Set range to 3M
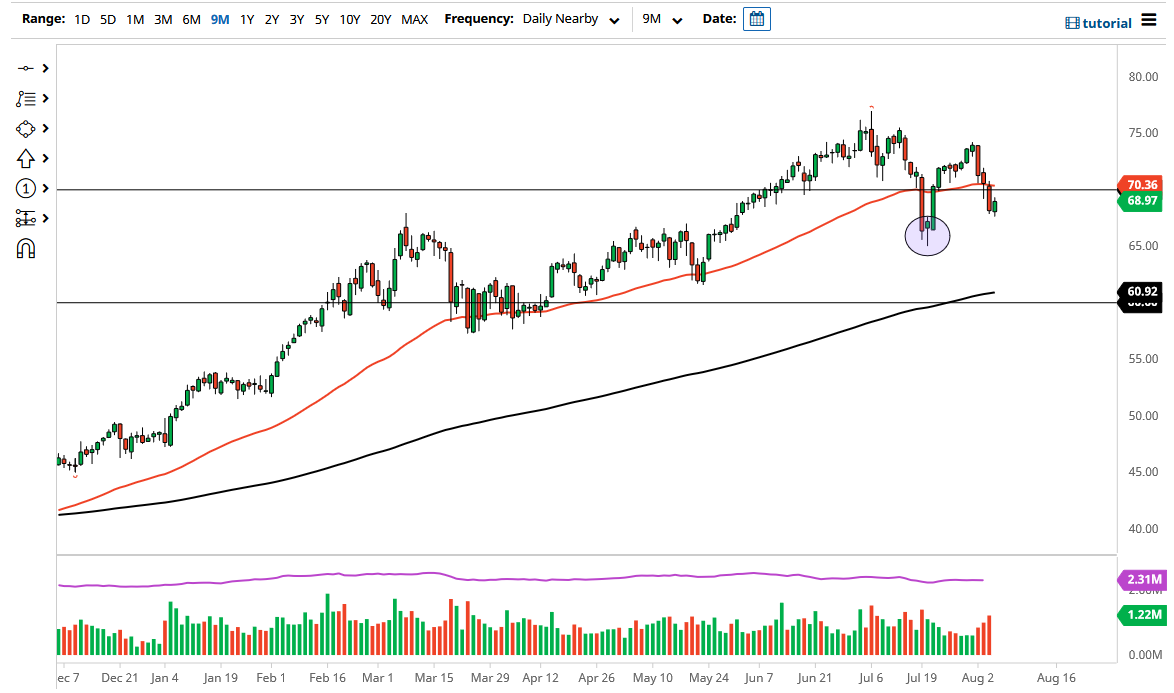The image size is (1174, 693). tap(163, 19)
